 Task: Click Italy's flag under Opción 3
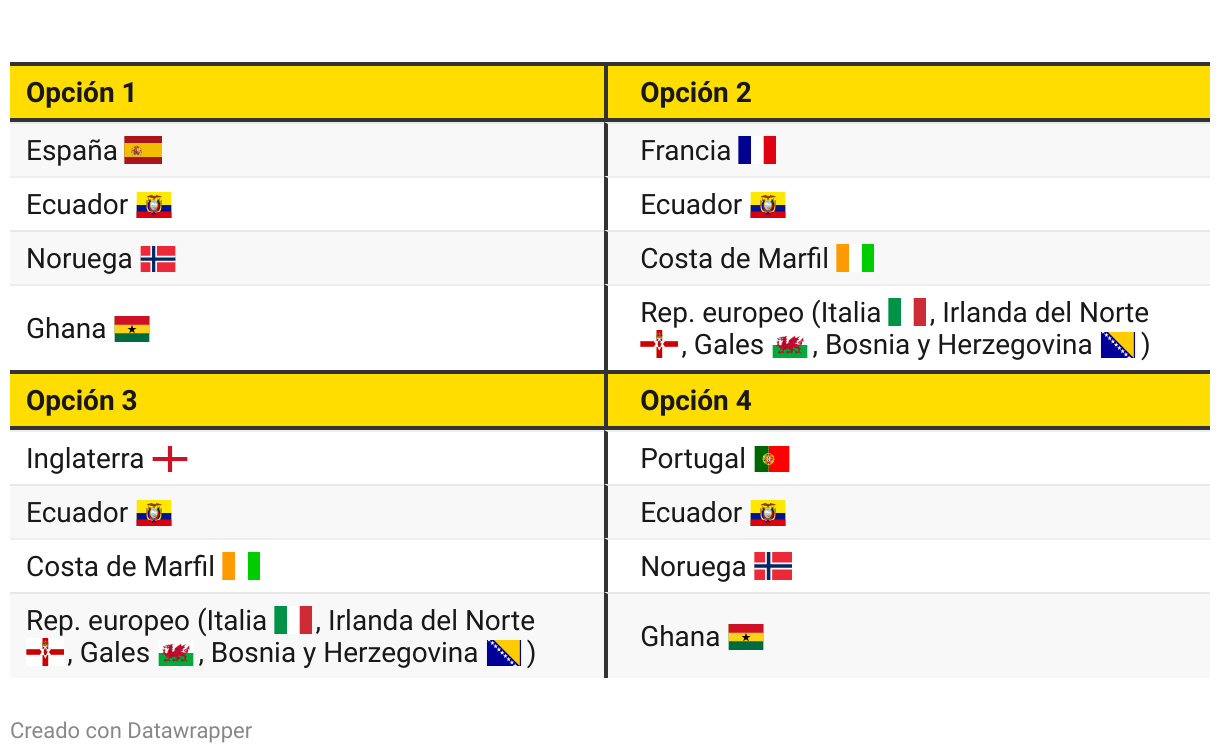point(293,621)
